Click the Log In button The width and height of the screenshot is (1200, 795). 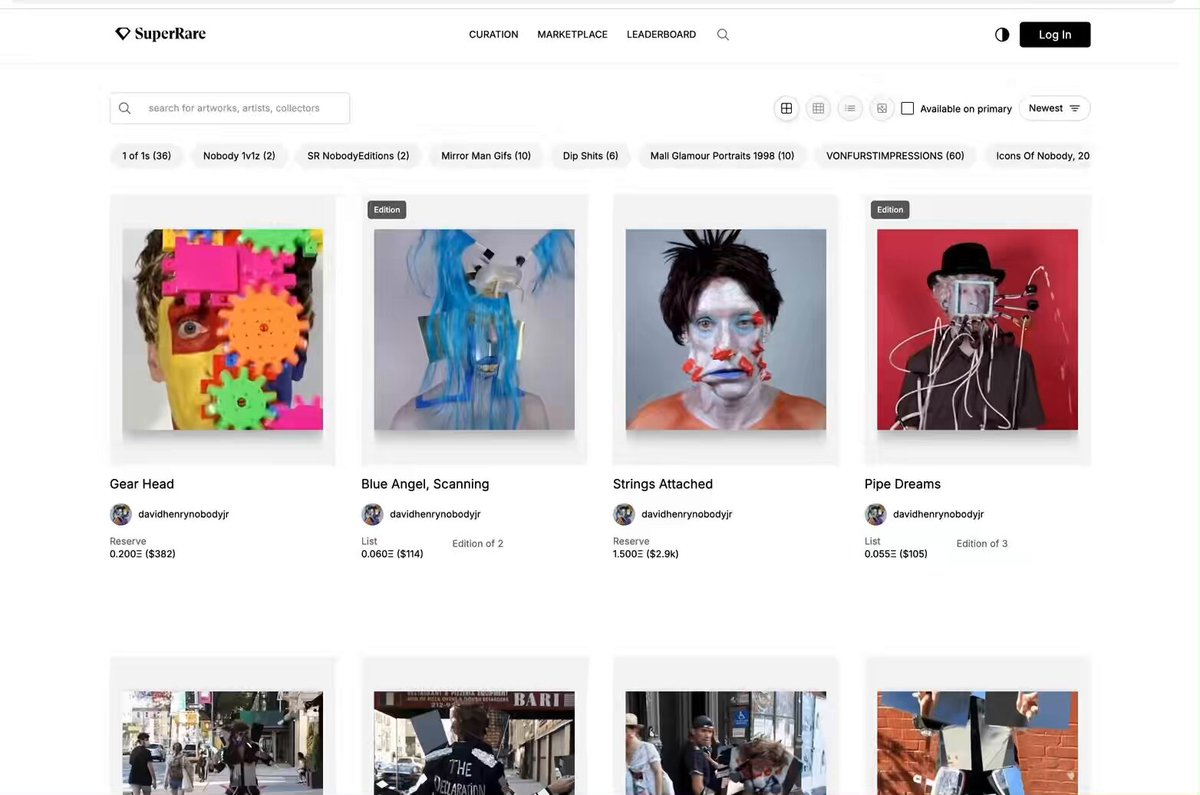pos(1055,34)
